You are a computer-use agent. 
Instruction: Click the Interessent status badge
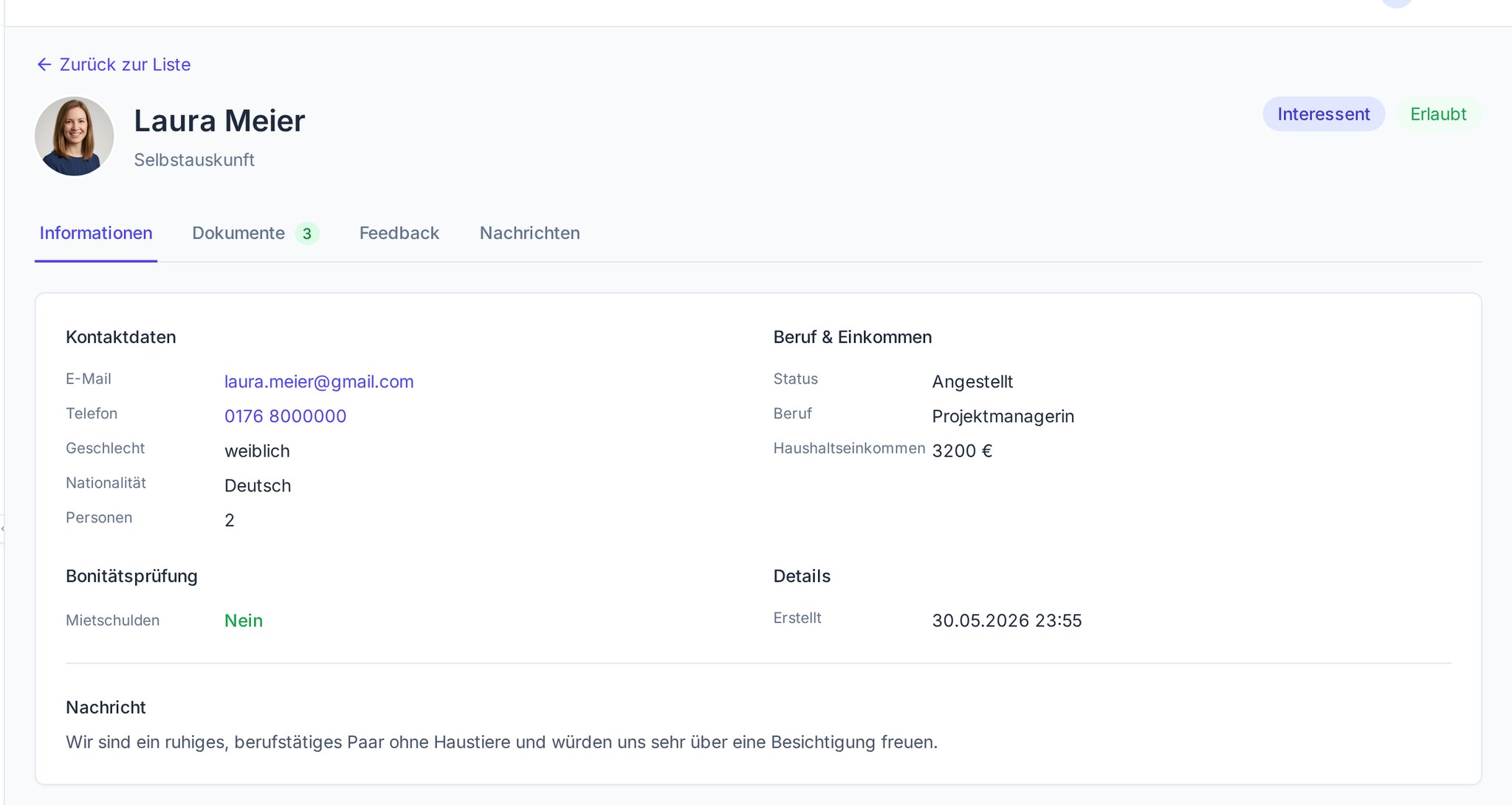[x=1324, y=114]
